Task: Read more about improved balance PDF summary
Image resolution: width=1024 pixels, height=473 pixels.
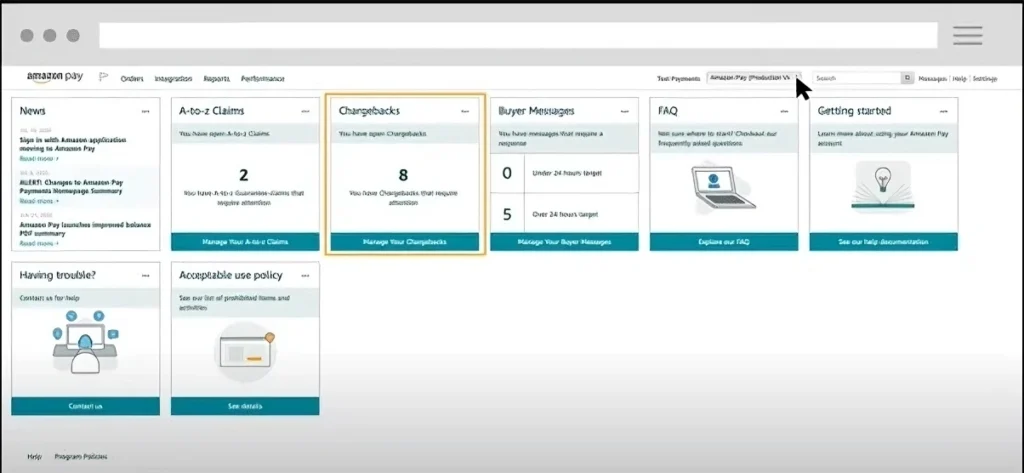Action: tap(39, 243)
